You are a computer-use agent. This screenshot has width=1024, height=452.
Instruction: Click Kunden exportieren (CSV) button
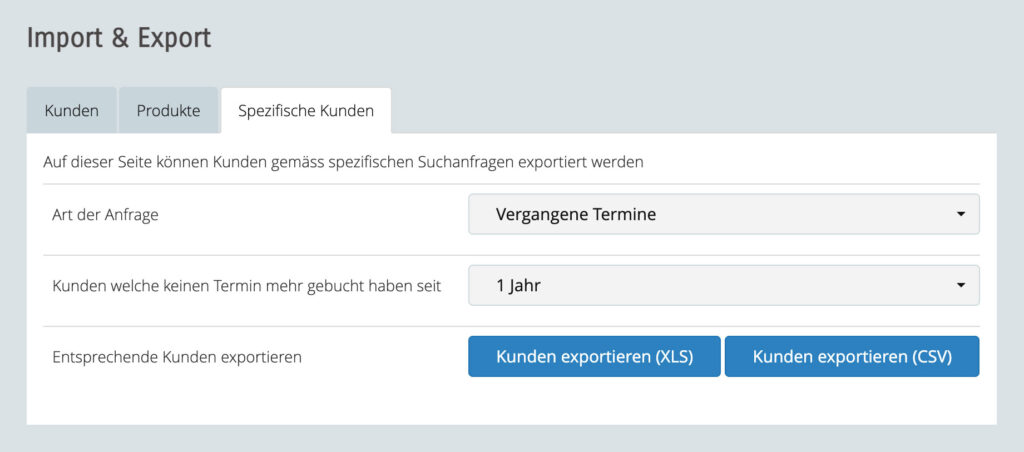click(x=851, y=356)
